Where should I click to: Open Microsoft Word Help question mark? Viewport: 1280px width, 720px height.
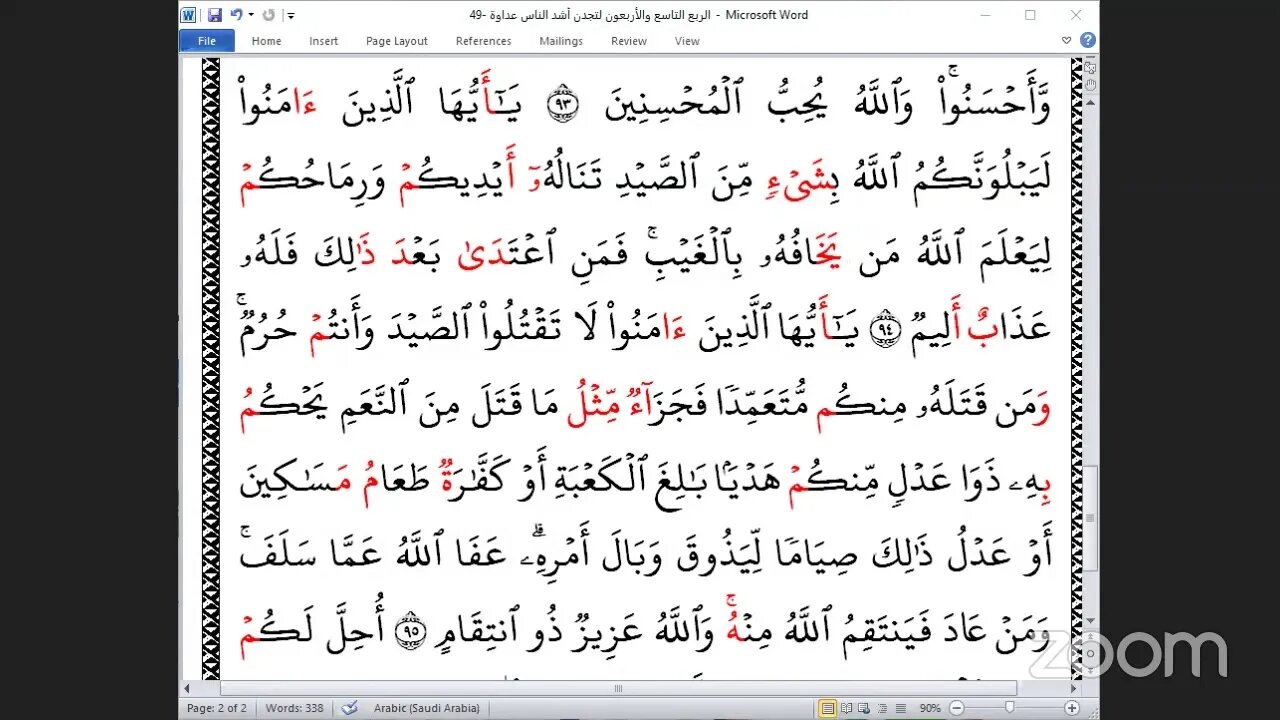(x=1087, y=41)
